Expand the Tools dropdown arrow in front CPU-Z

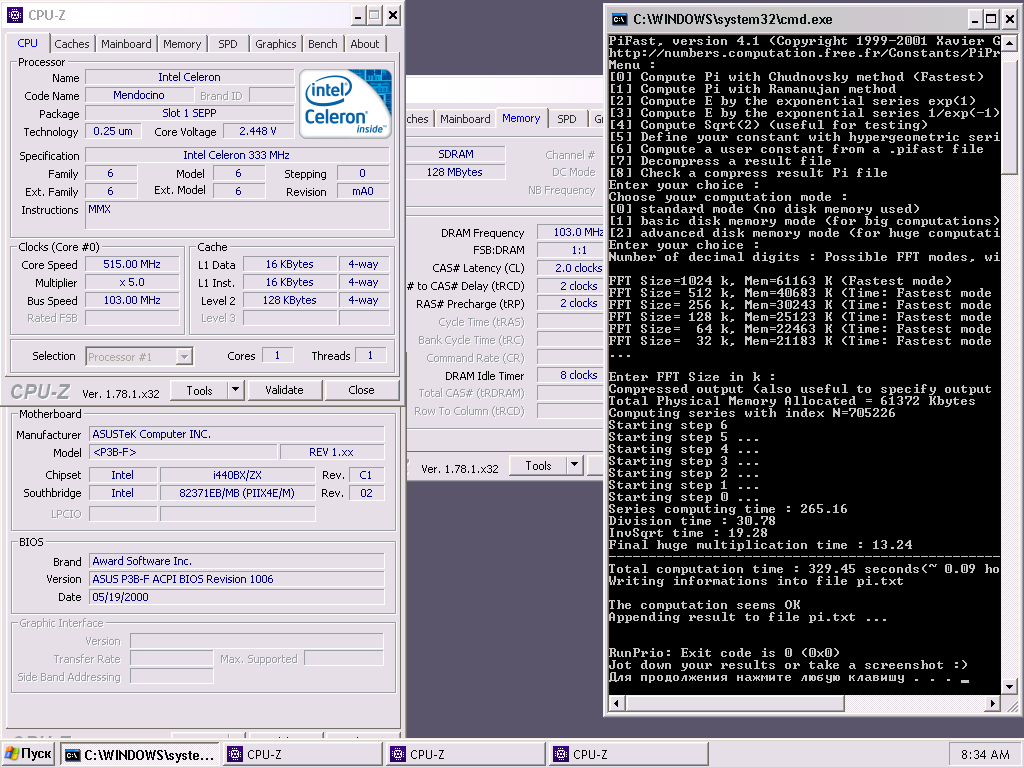[235, 390]
